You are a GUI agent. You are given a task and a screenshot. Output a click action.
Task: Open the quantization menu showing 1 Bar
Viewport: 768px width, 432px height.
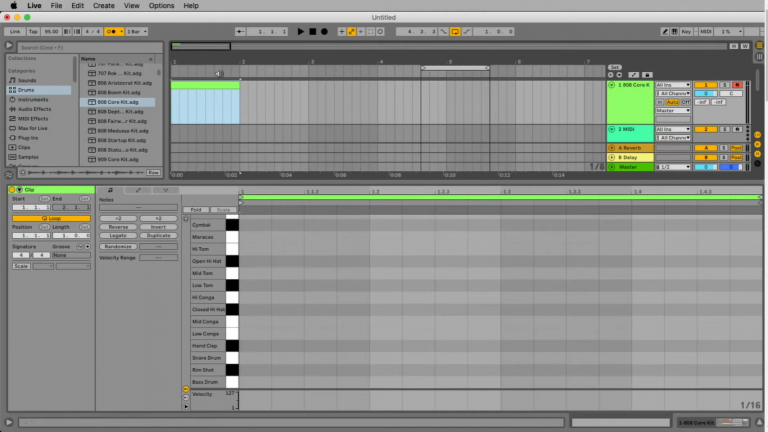(137, 31)
